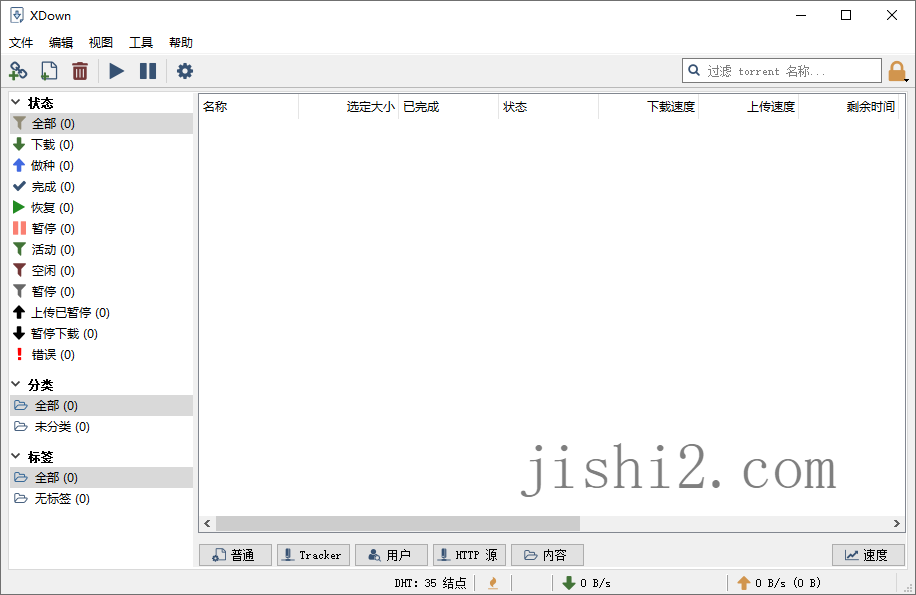Select the 无标签 (0) tag
The height and width of the screenshot is (595, 916).
point(102,498)
